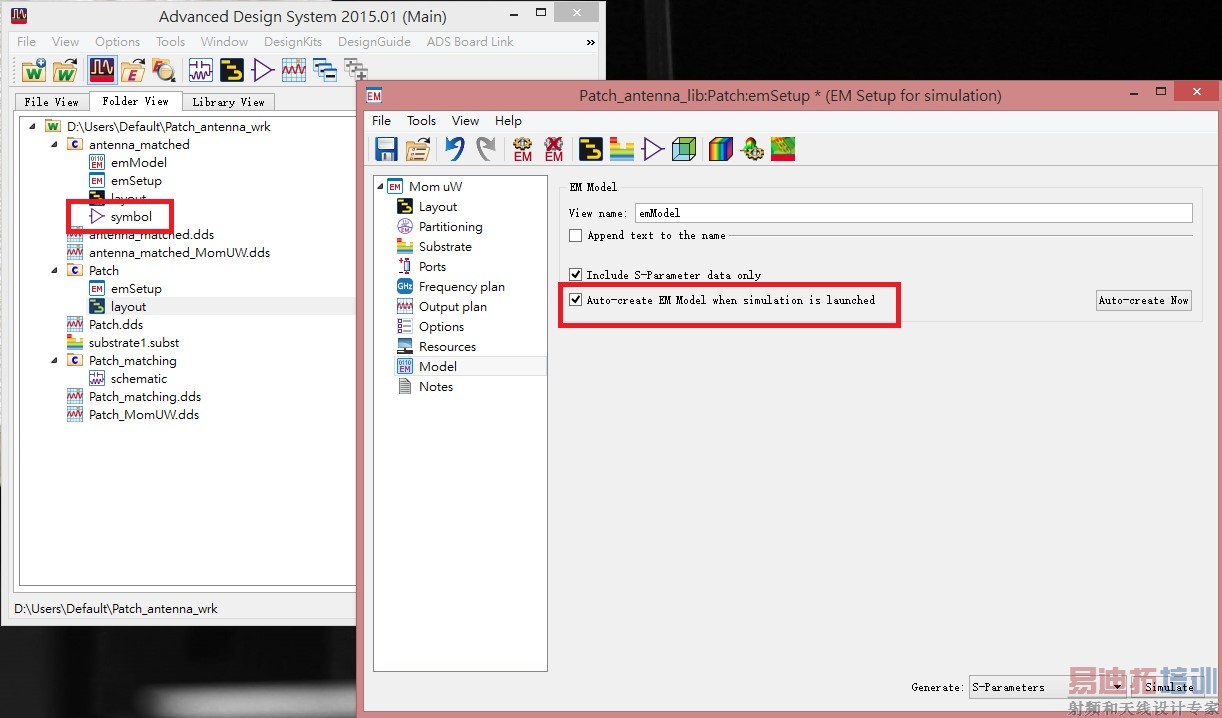The height and width of the screenshot is (718, 1222).
Task: Open the Tools menu in the EM Setup window
Action: point(421,121)
